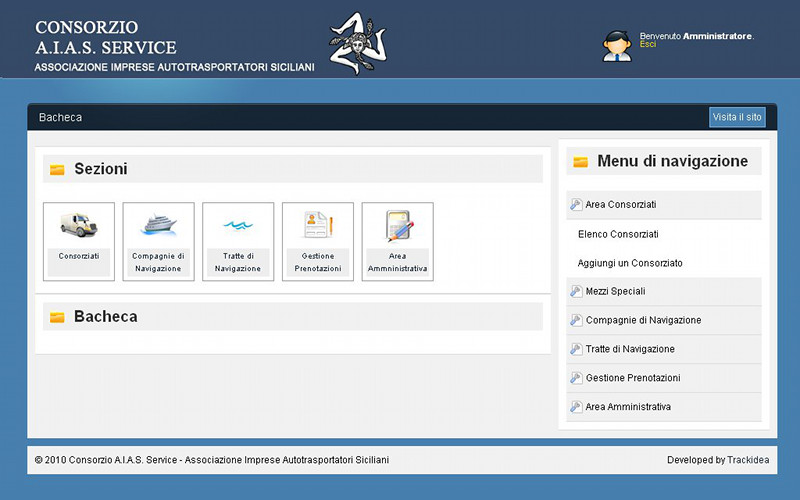Click the Benvenuto Amministratore text

696,36
